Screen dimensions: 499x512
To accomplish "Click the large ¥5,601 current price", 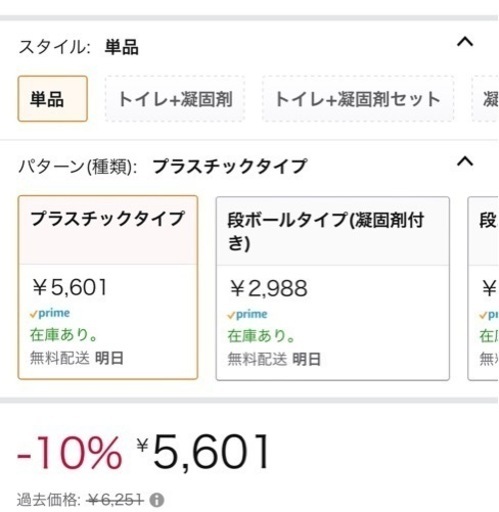I will point(203,452).
